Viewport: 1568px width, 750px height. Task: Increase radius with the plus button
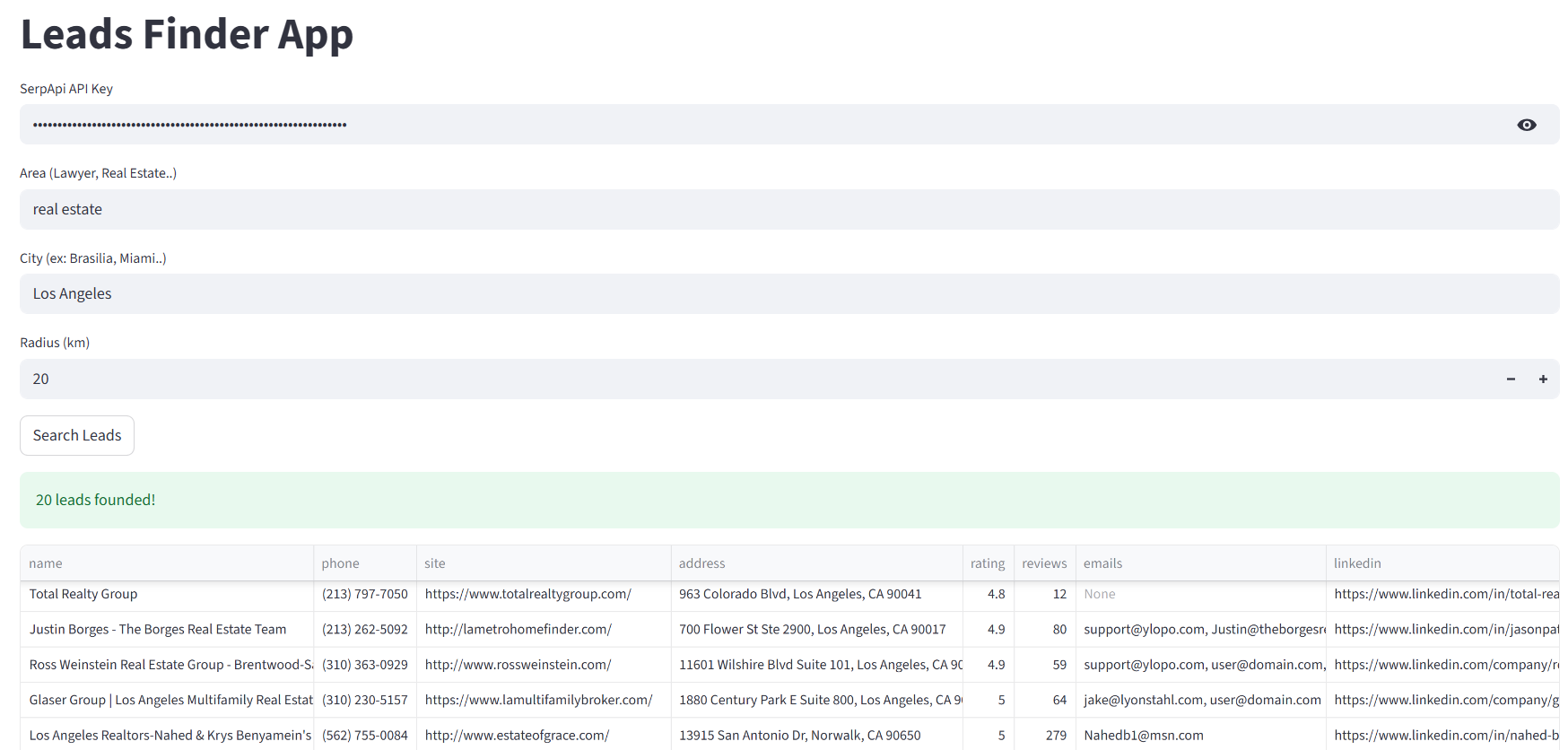[1543, 379]
